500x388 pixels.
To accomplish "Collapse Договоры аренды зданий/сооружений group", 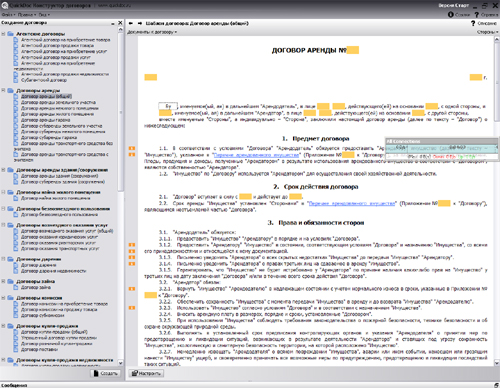I will pos(3,170).
